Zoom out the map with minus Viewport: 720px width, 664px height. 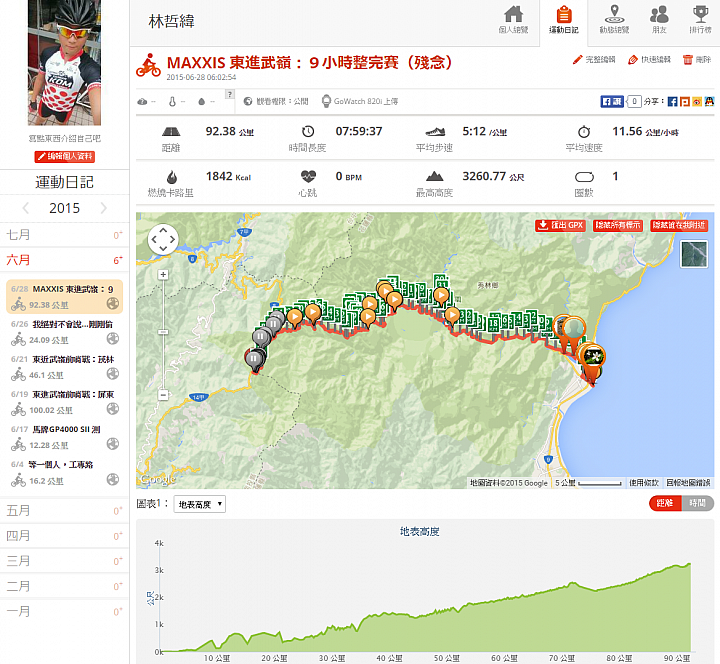(163, 394)
